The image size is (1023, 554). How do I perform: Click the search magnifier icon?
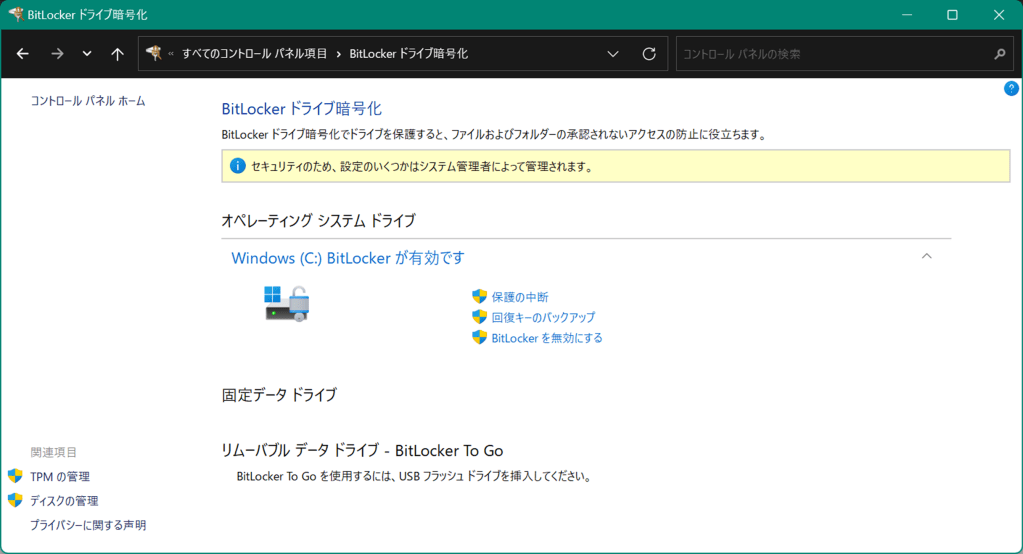pyautogui.click(x=999, y=54)
